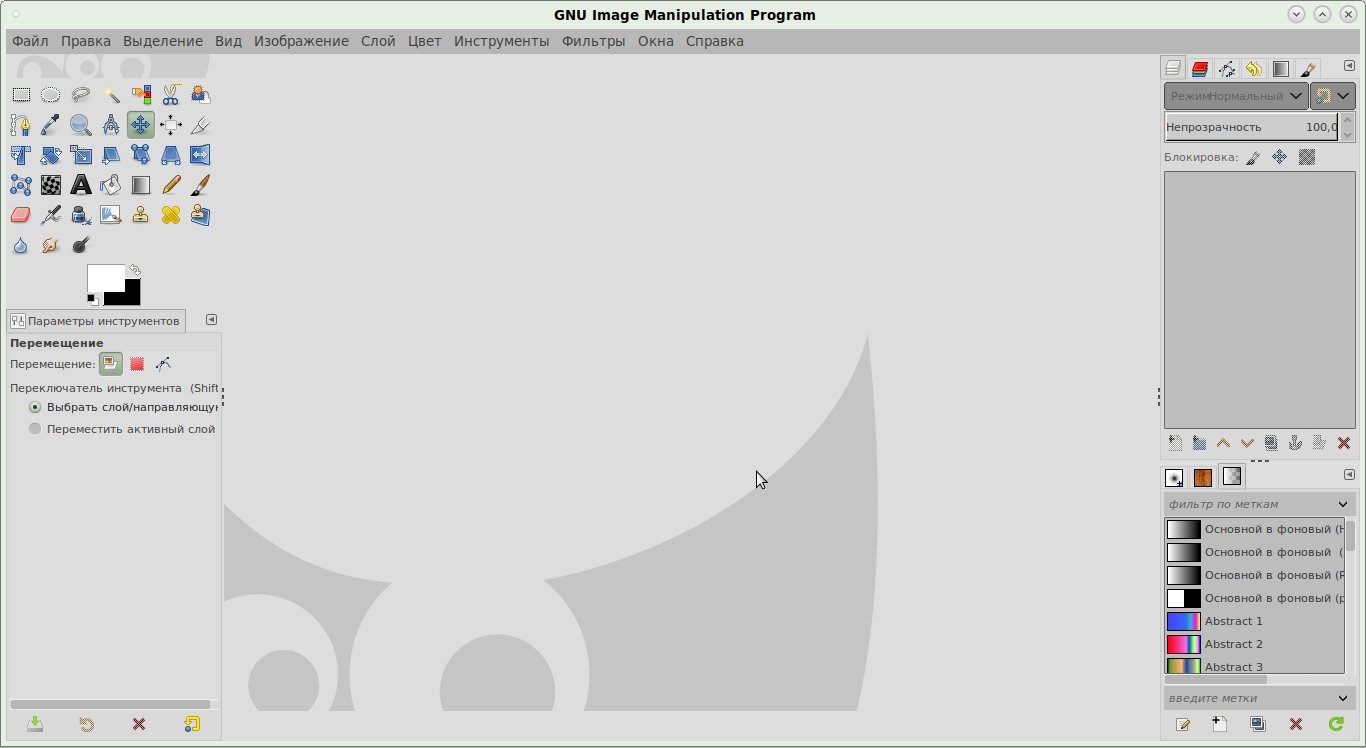Select the Paths pen tool
Viewport: 1366px width, 748px height.
21,125
